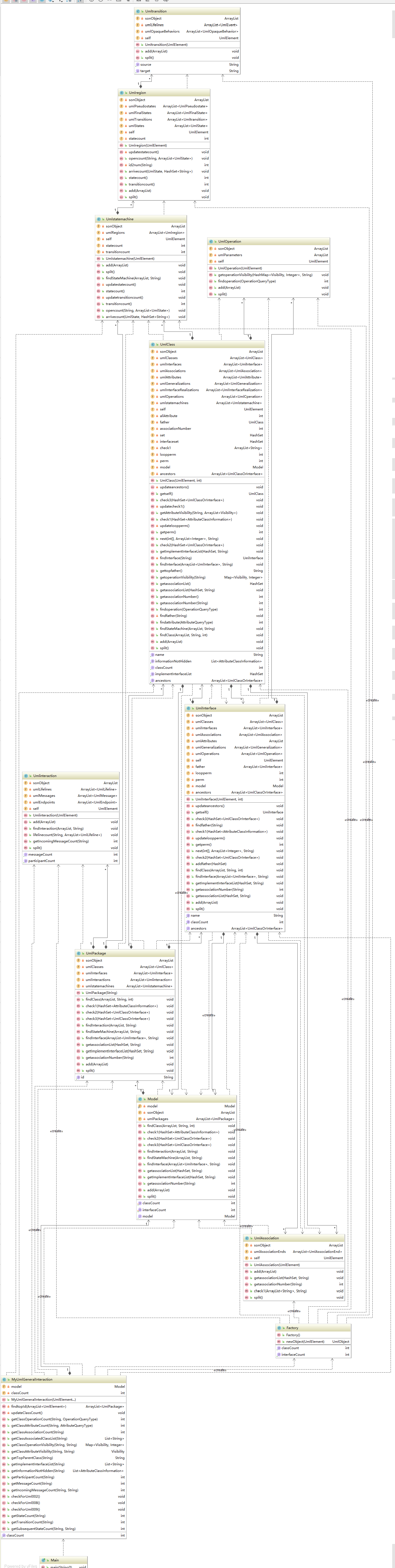This screenshot has height=1568, width=395.
Task: Click the umlRegions field in Umlstatemachine
Action: 141,232
